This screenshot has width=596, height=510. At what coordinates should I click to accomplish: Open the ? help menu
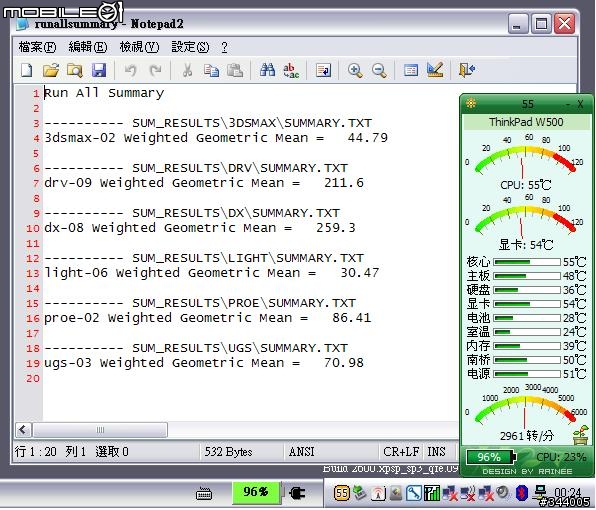224,47
